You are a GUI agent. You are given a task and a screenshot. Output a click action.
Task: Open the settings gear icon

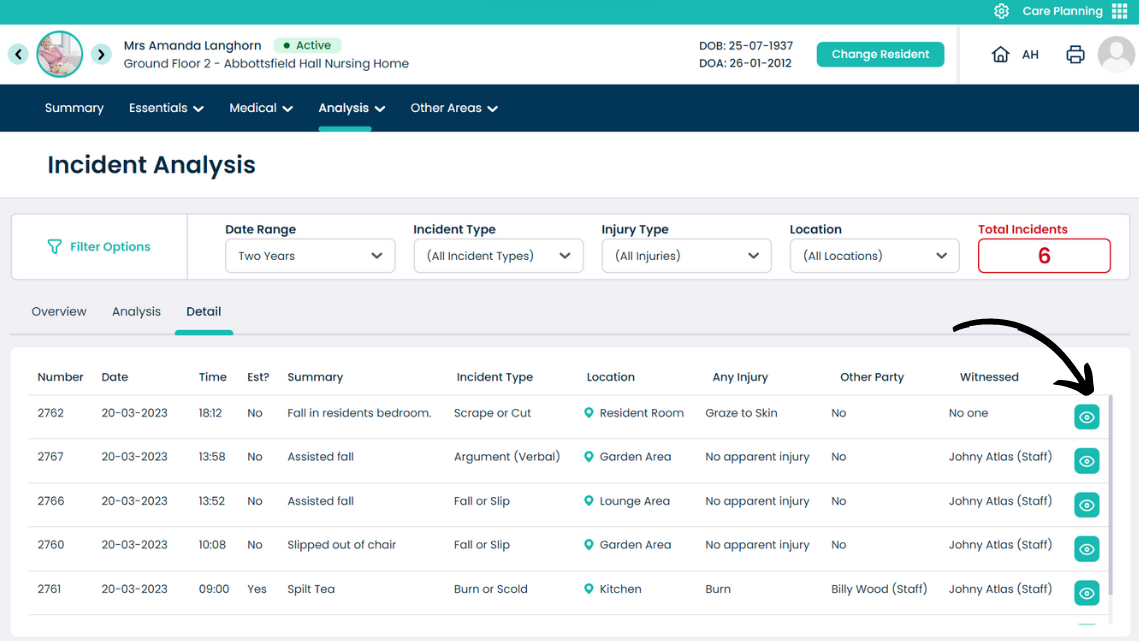point(1001,11)
